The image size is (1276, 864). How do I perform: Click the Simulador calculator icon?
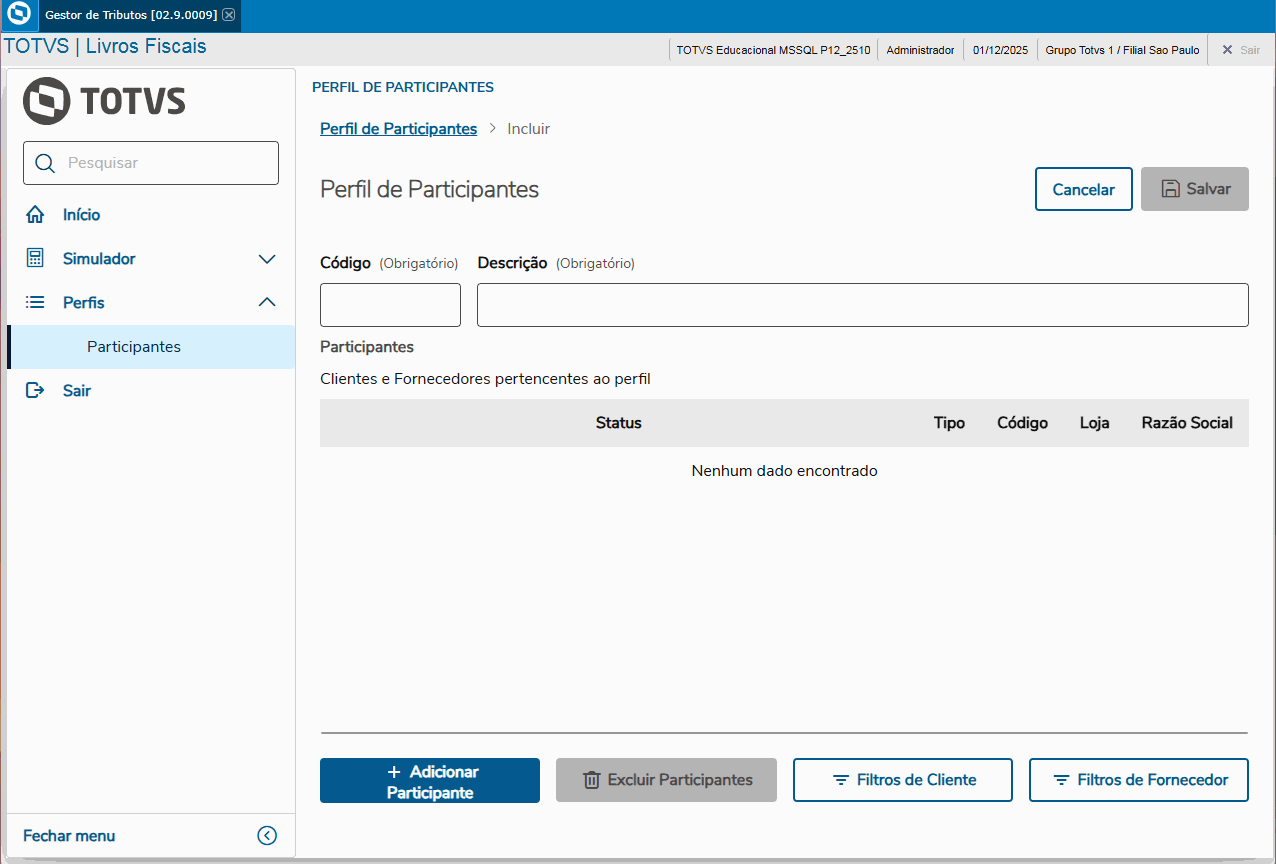click(35, 258)
